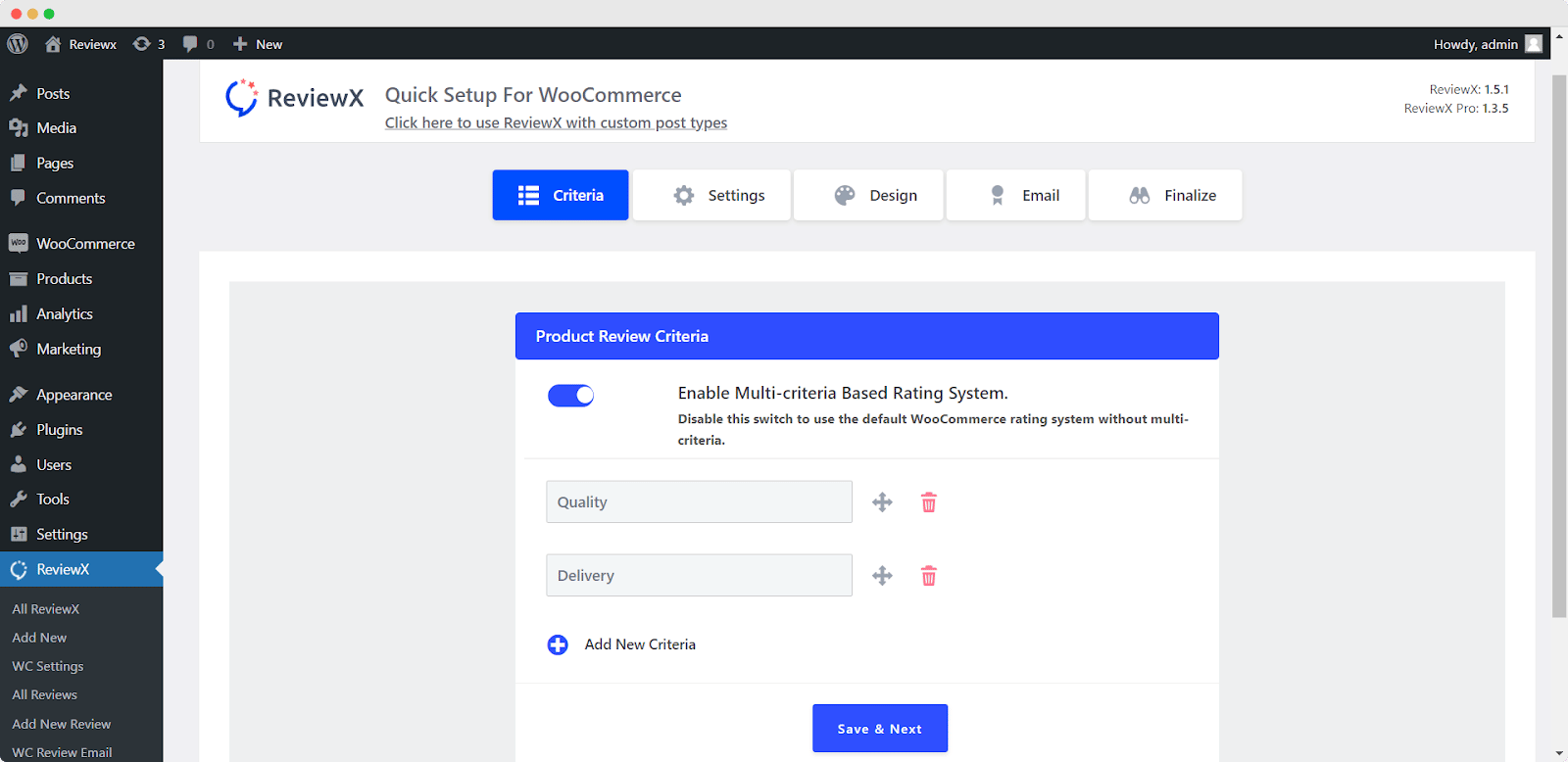The width and height of the screenshot is (1568, 762).
Task: Delete the Delivery criteria
Action: point(929,576)
